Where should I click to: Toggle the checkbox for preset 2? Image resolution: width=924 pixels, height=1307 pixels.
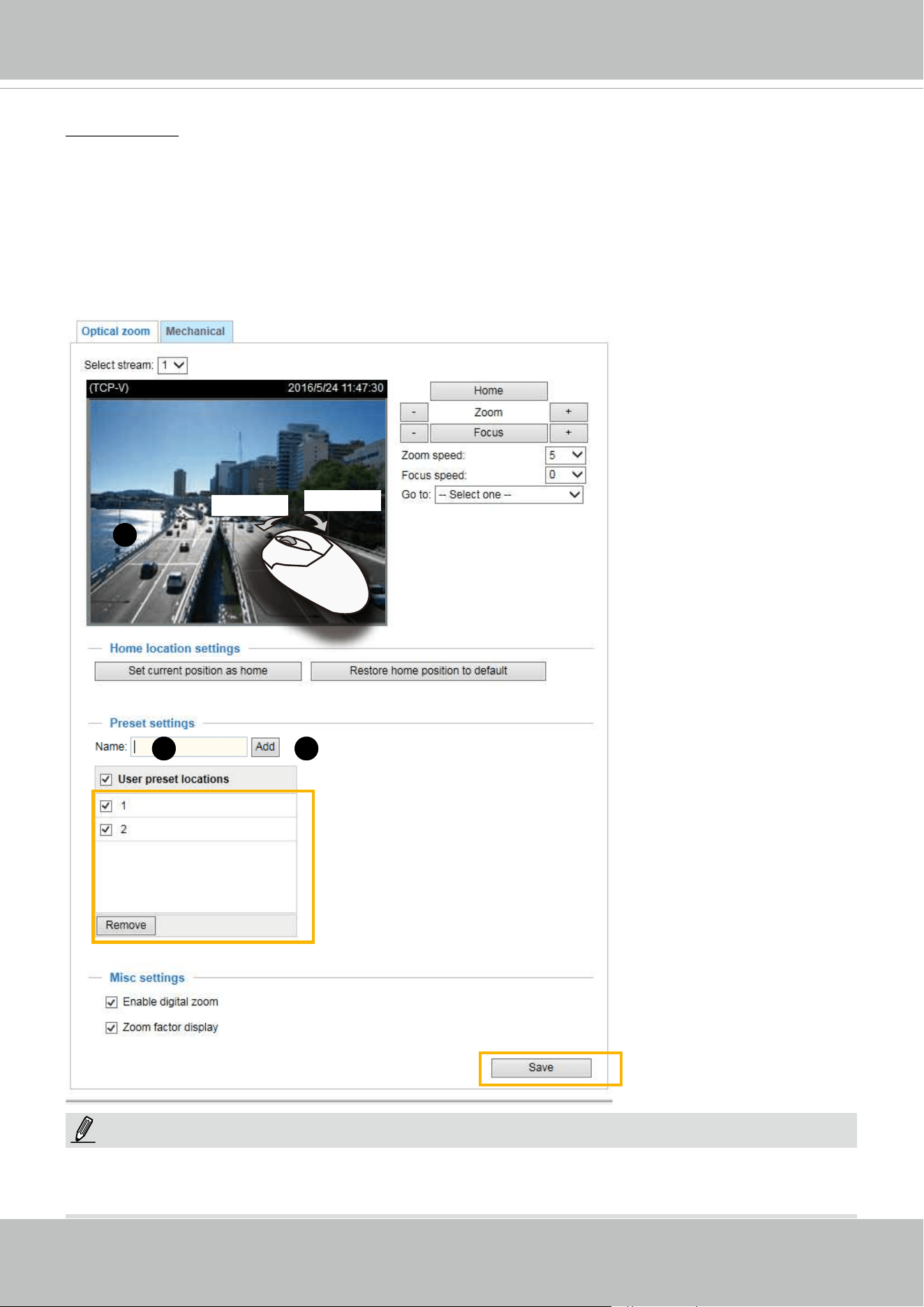tap(106, 829)
